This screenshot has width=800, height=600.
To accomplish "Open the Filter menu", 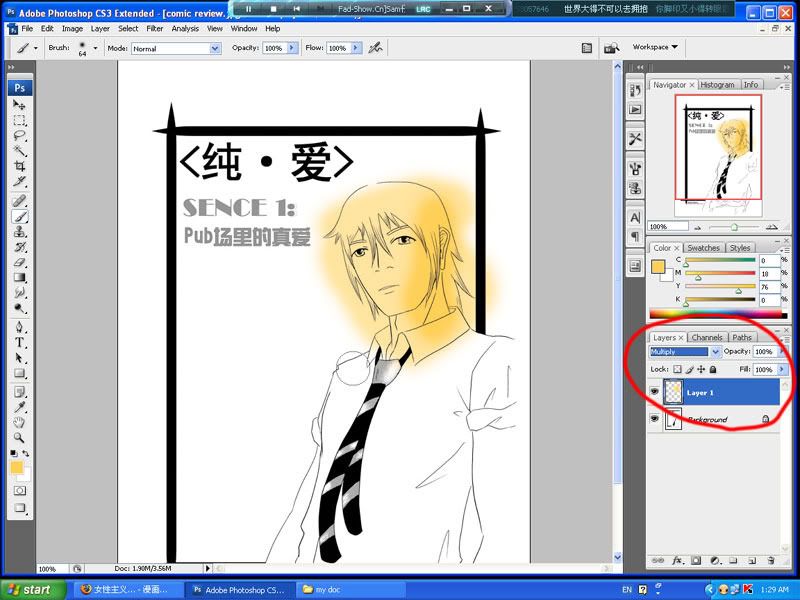I will (155, 29).
